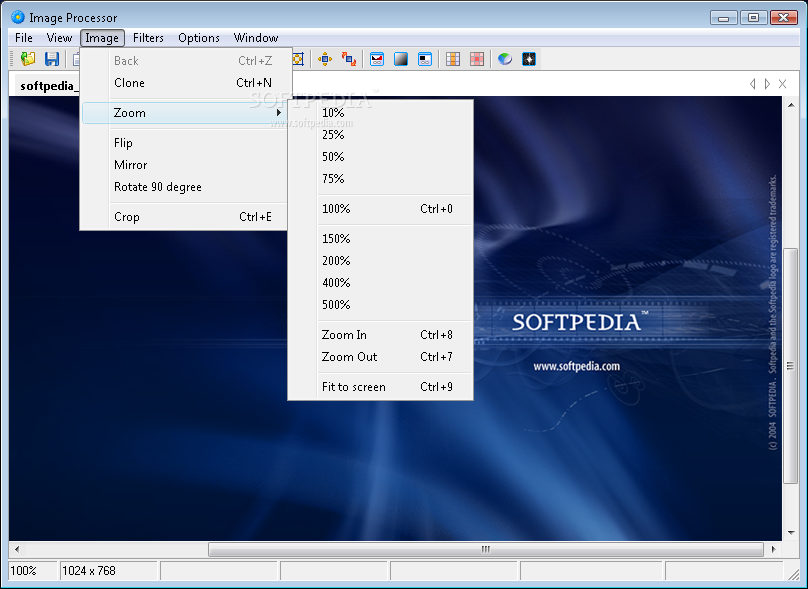This screenshot has width=808, height=589.
Task: Maximize the Image Processor window
Action: pos(753,18)
